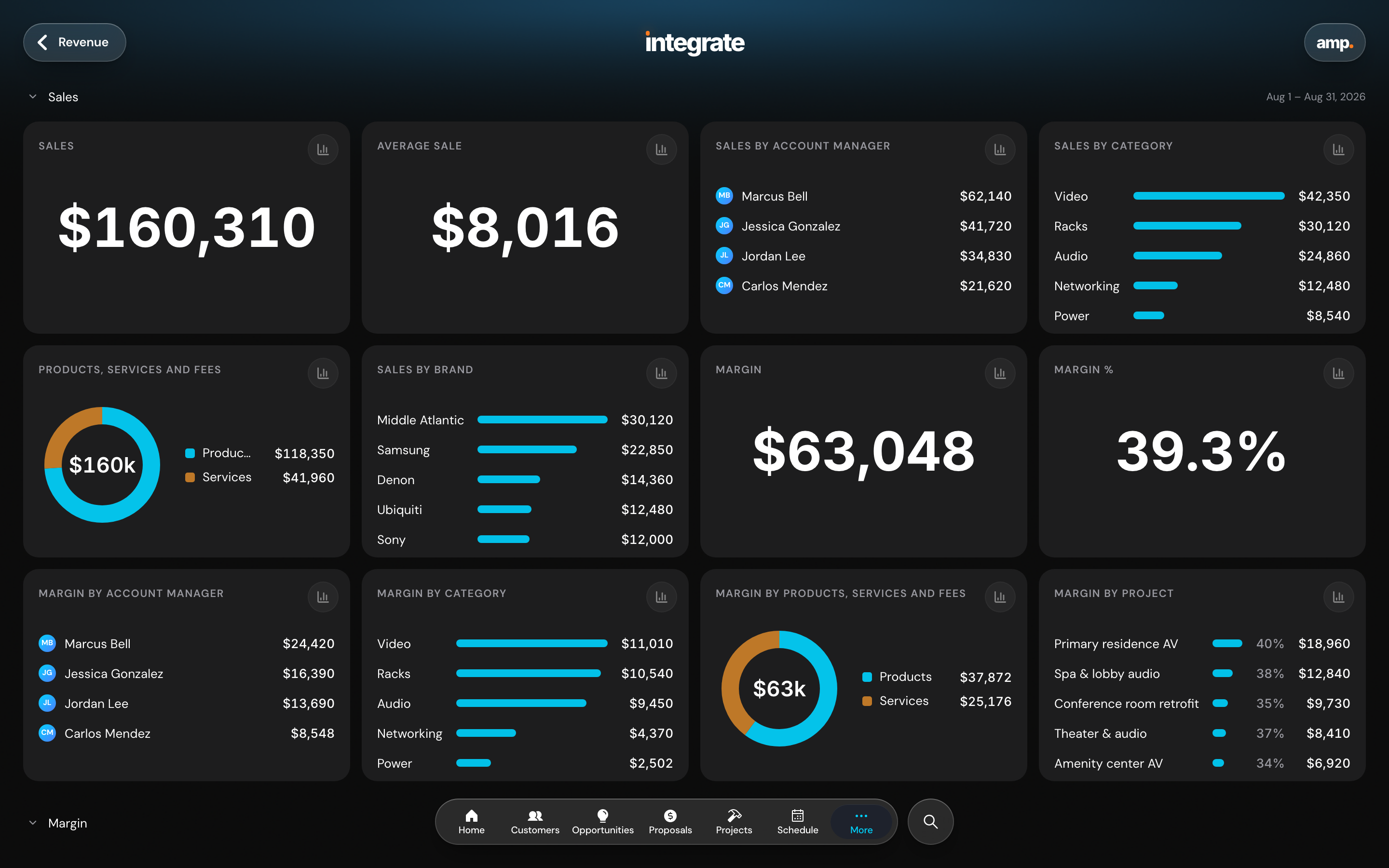Select Primary residence AV project row
The height and width of the screenshot is (868, 1389).
coord(1202,644)
